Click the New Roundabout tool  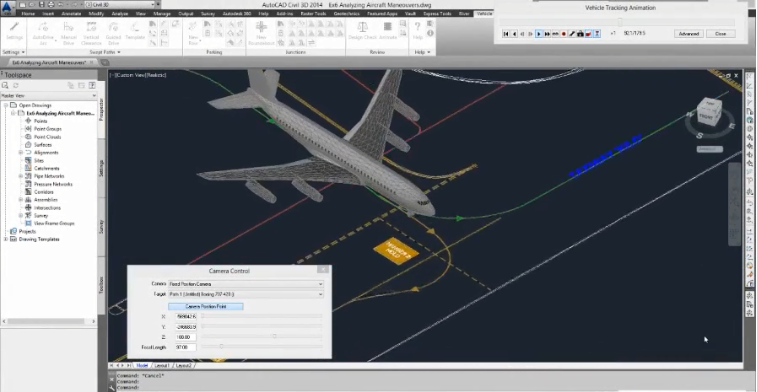click(261, 33)
